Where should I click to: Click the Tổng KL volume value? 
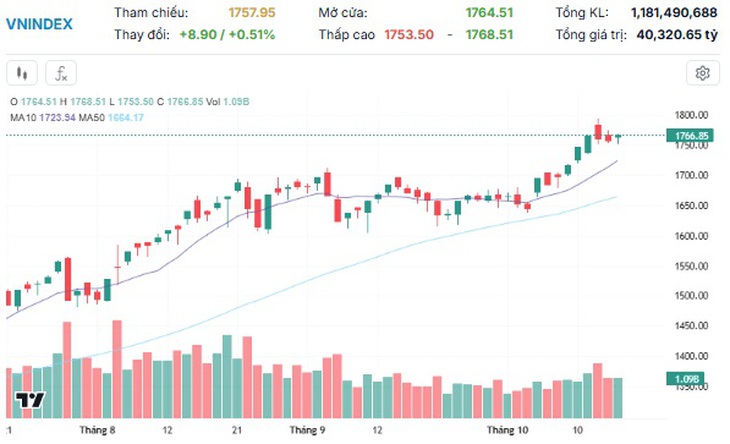coord(674,13)
